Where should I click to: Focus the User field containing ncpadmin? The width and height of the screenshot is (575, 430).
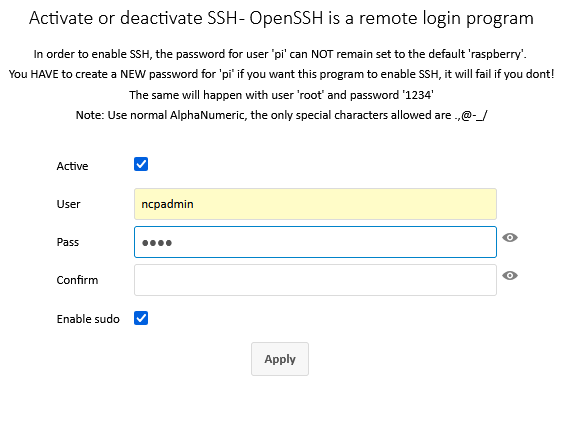[315, 204]
